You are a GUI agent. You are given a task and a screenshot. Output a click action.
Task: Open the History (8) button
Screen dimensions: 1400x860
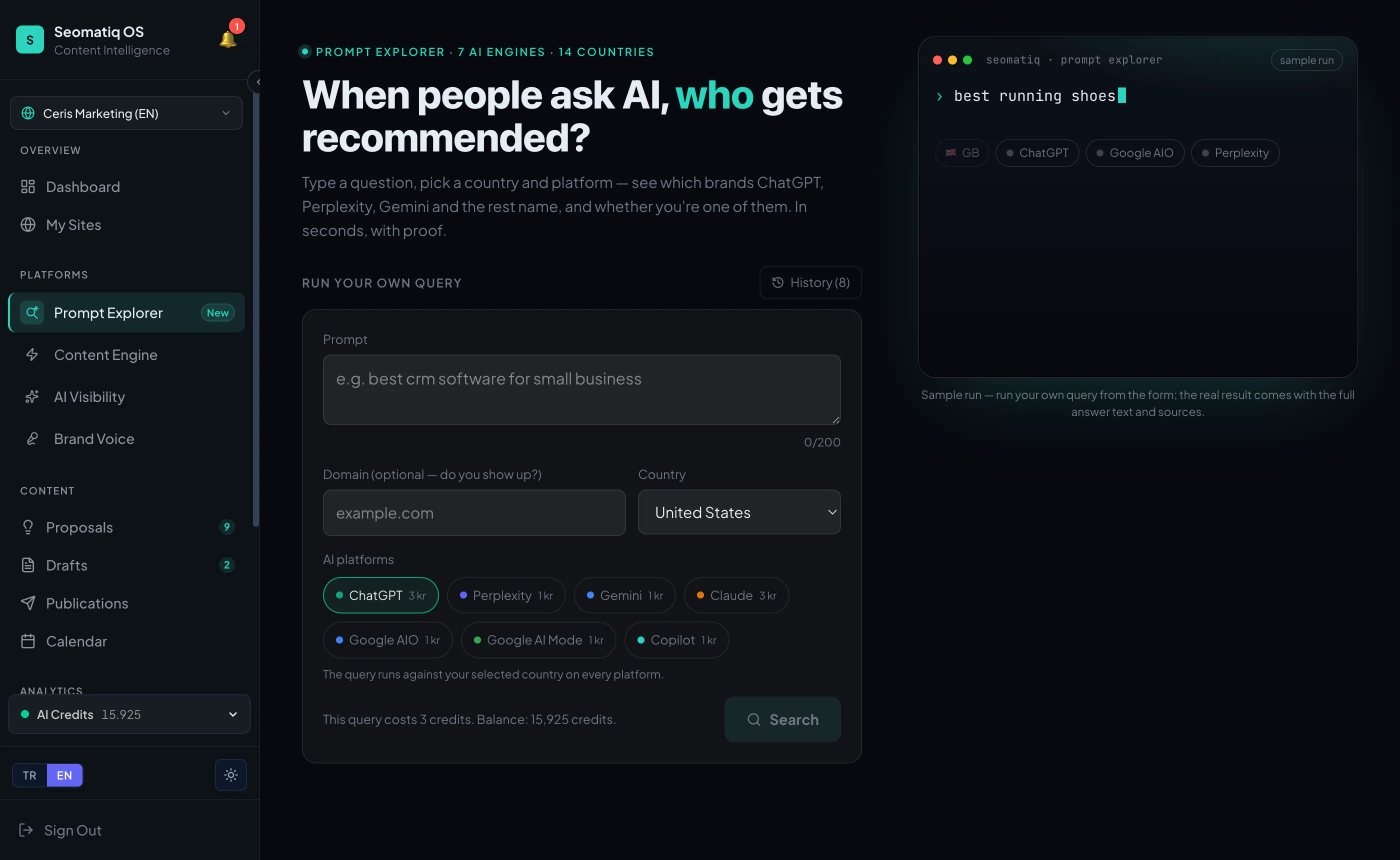(809, 282)
